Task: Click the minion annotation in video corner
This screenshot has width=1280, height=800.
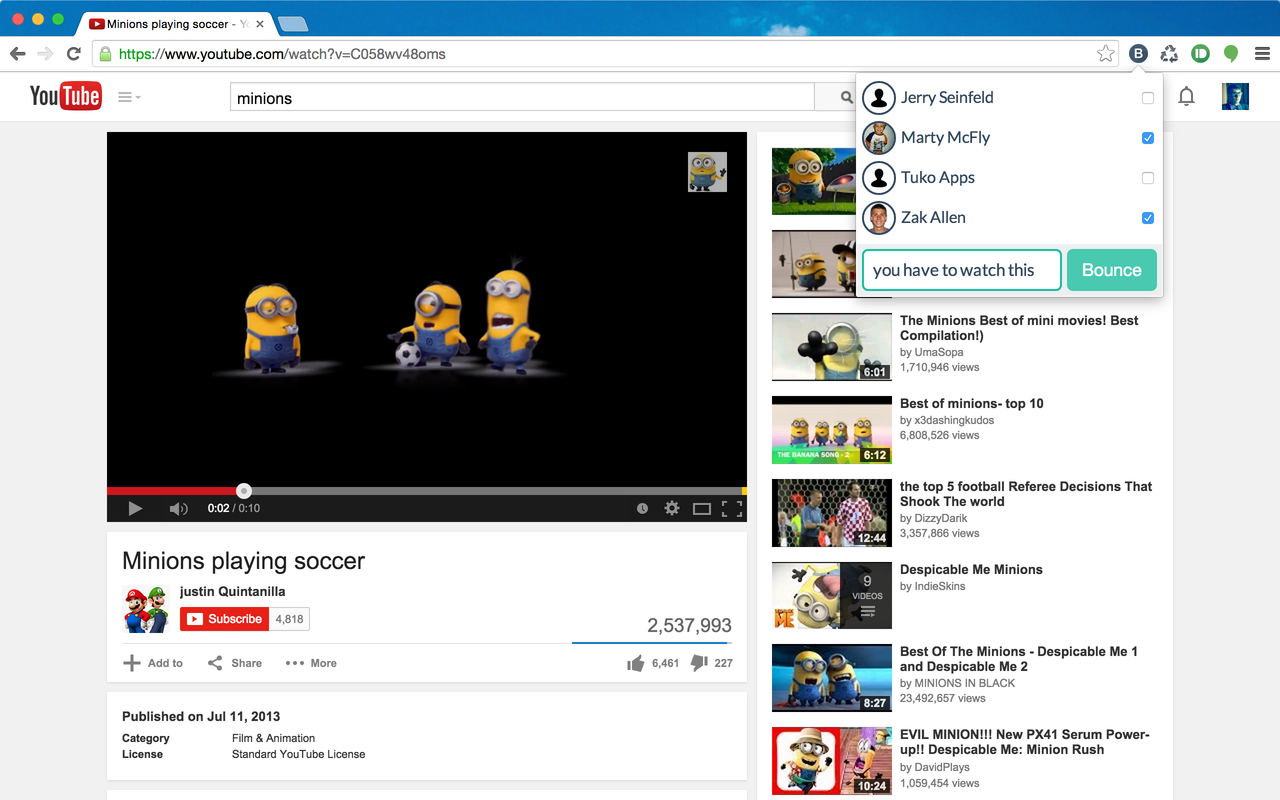Action: [x=707, y=172]
